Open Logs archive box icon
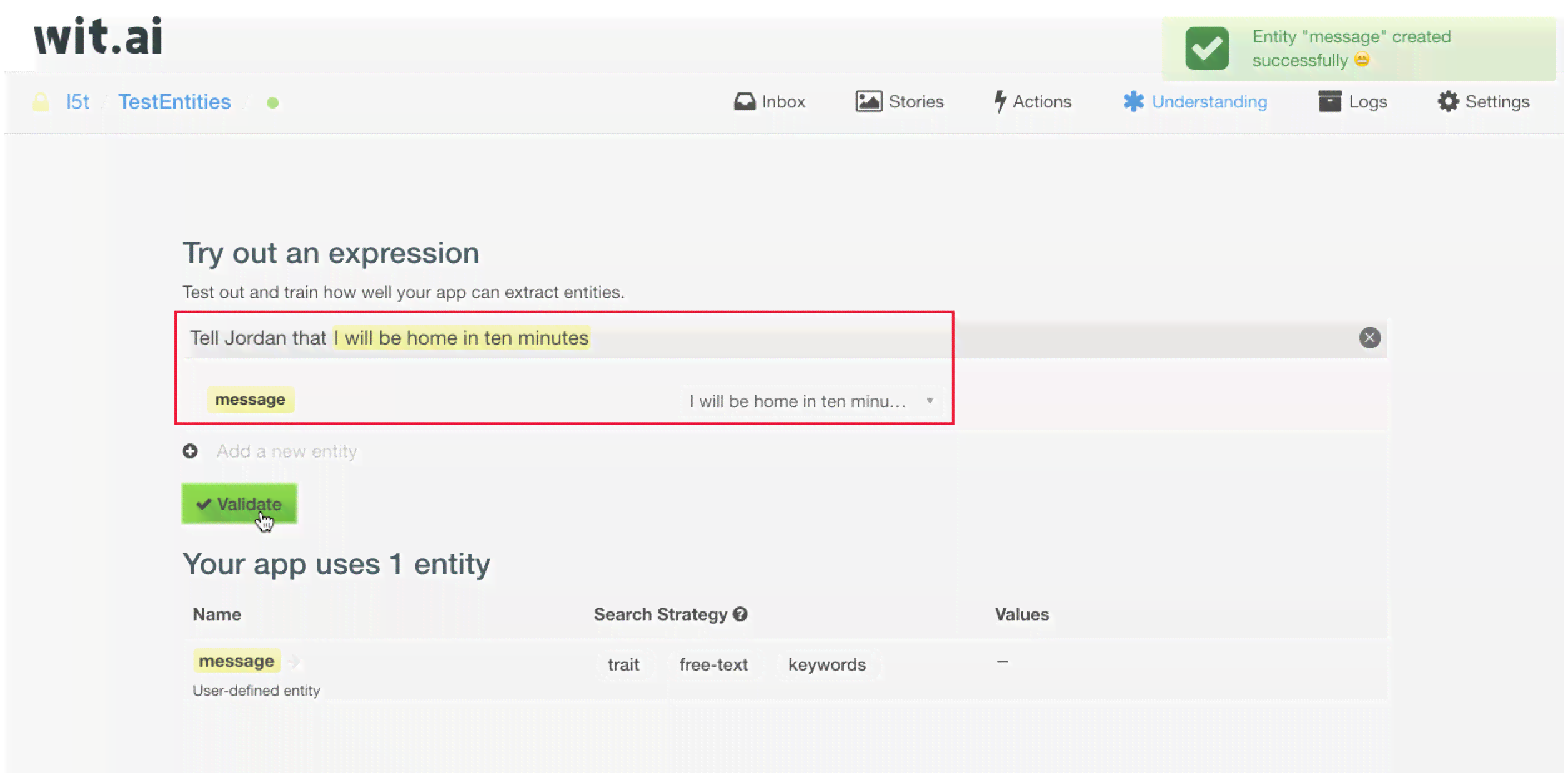The image size is (1568, 773). 1329,101
